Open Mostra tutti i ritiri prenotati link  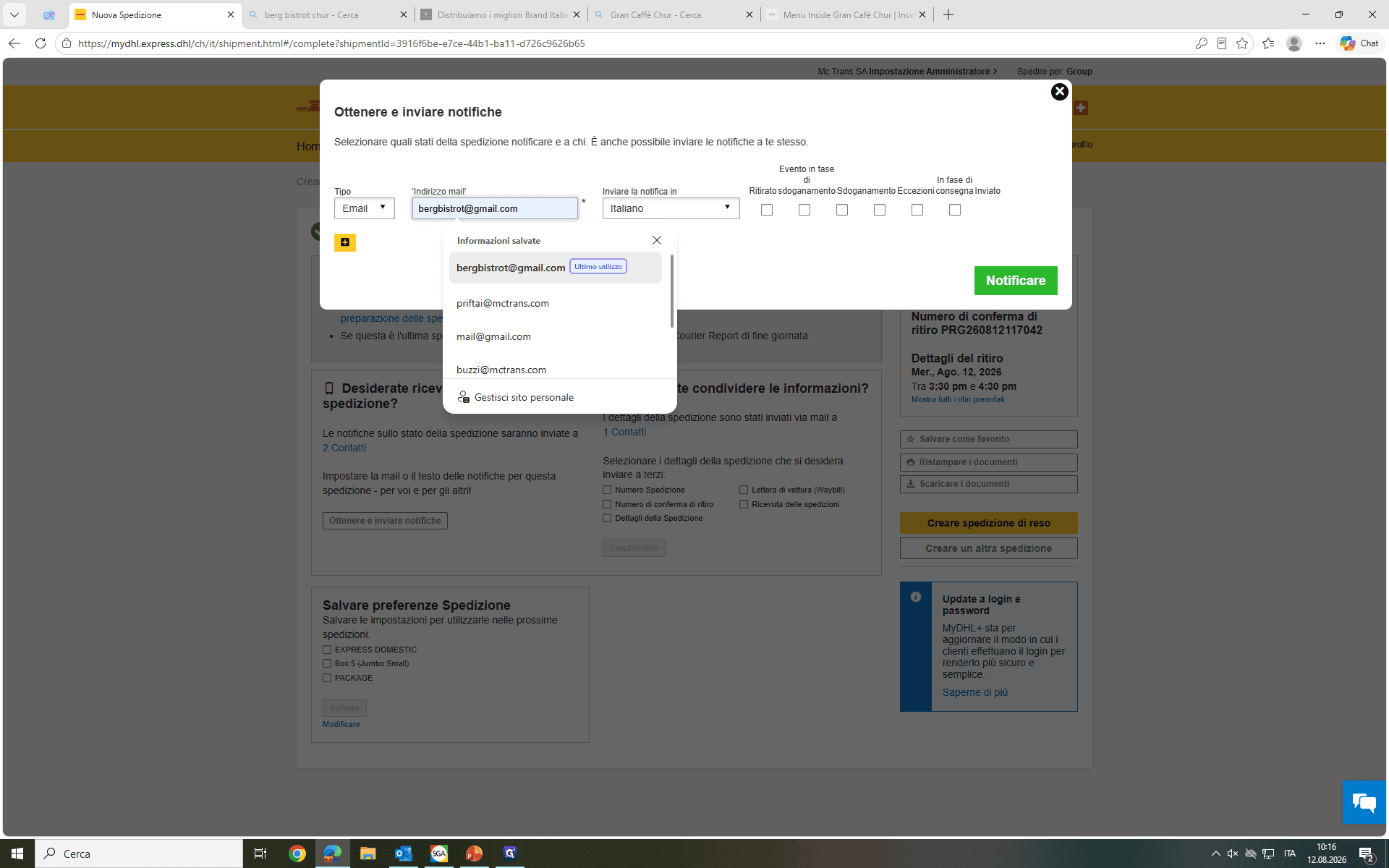(957, 399)
